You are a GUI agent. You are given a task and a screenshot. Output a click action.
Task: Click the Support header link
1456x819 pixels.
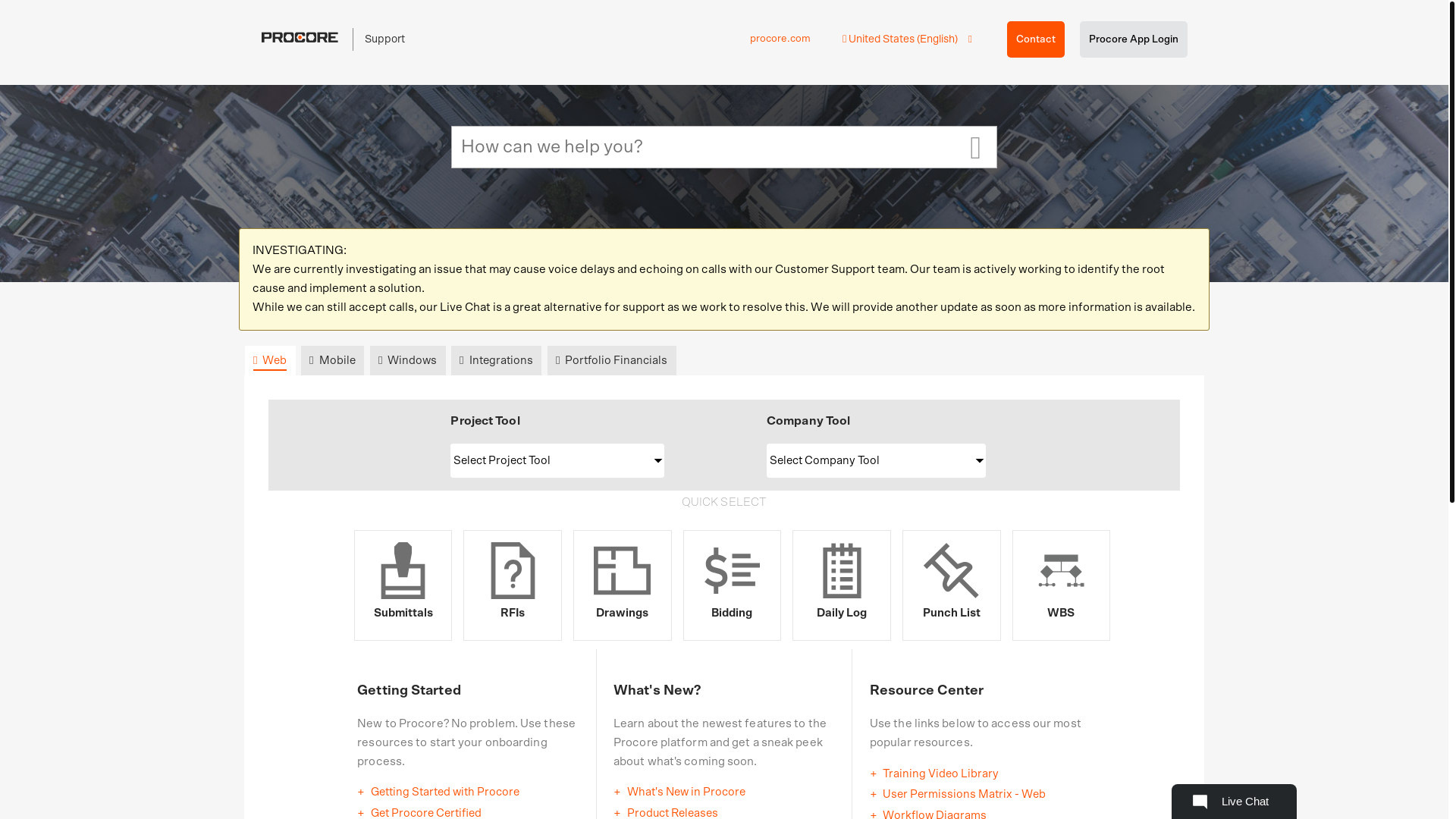pyautogui.click(x=384, y=39)
